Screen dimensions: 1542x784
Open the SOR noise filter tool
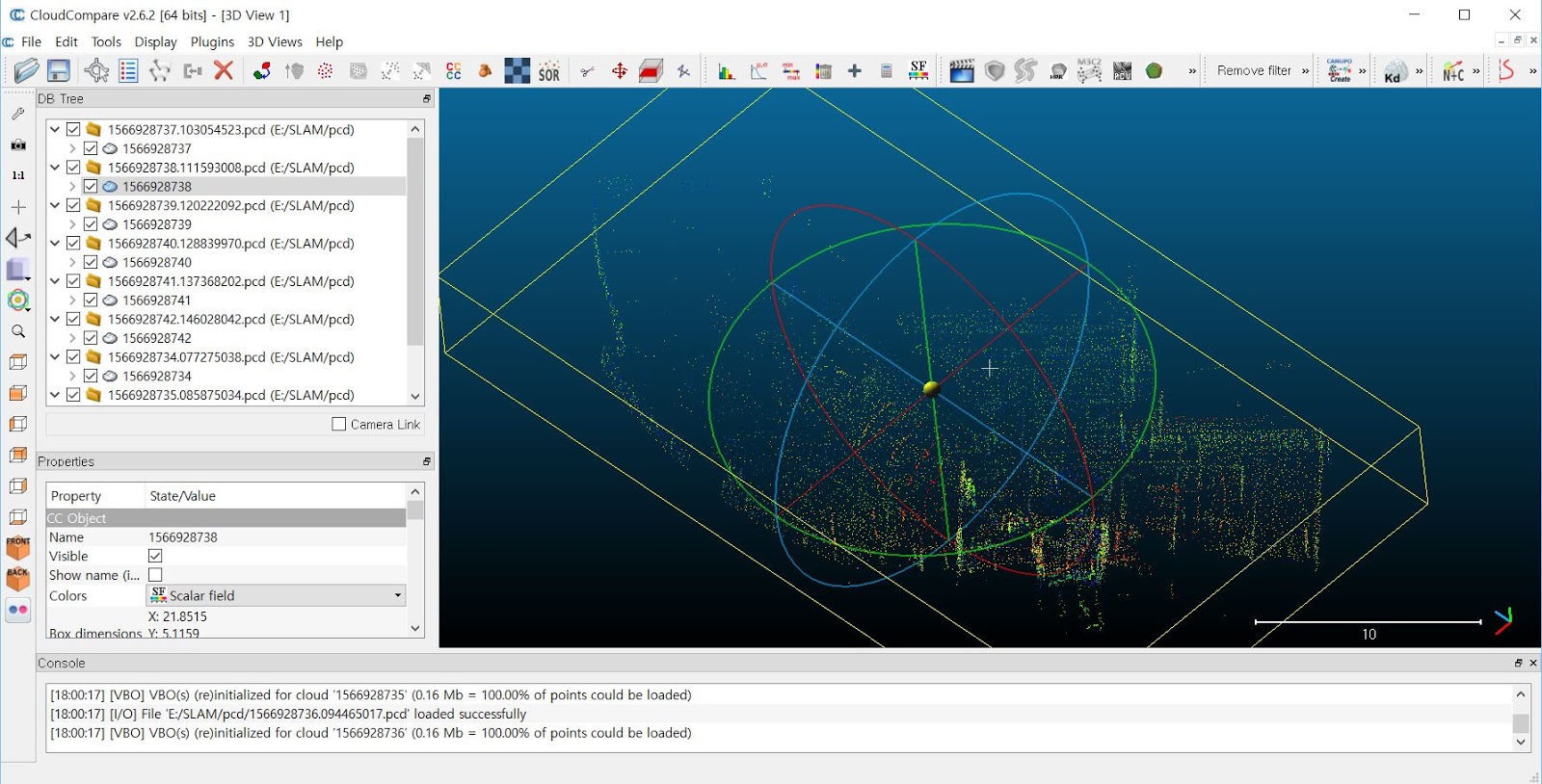click(x=549, y=71)
